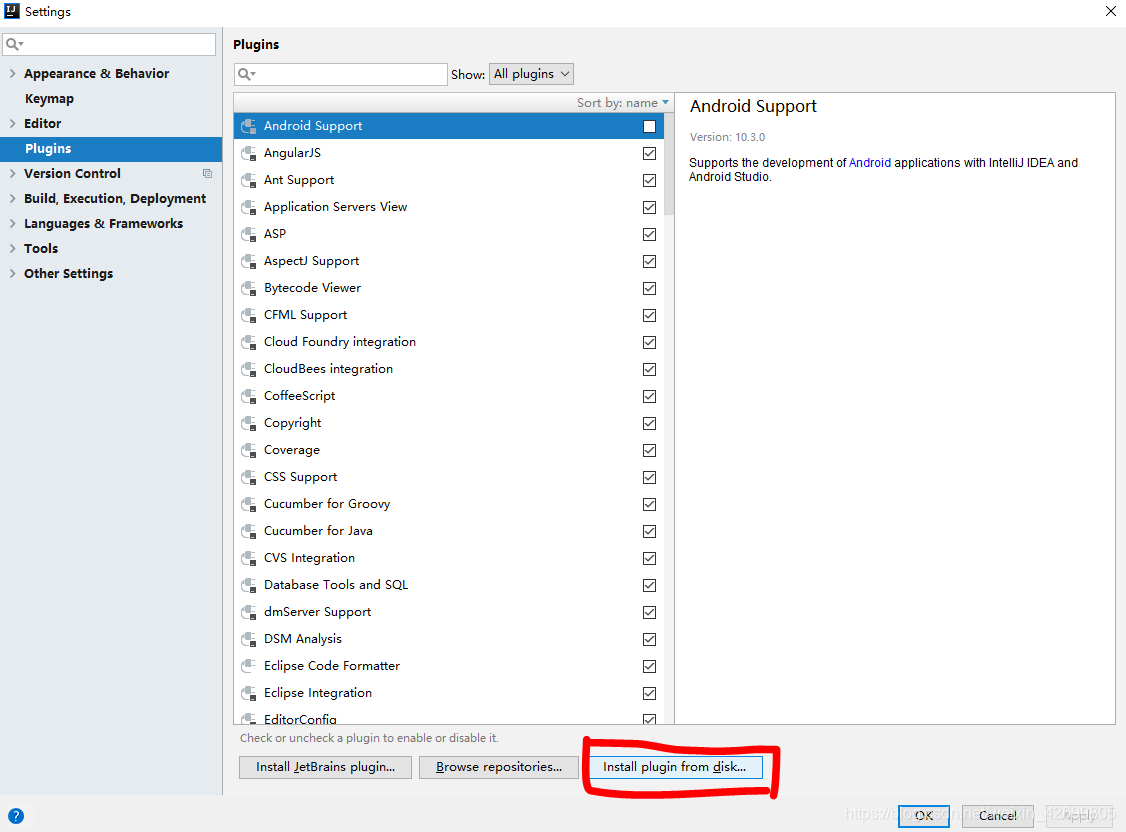Select Plugins in settings sidebar

tap(111, 149)
